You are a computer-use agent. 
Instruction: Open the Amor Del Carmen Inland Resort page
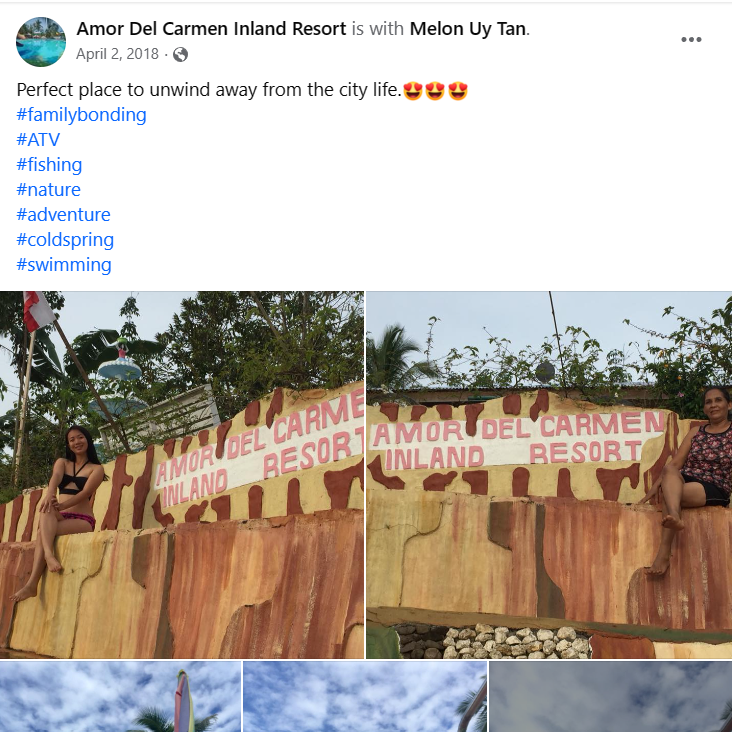[x=211, y=29]
